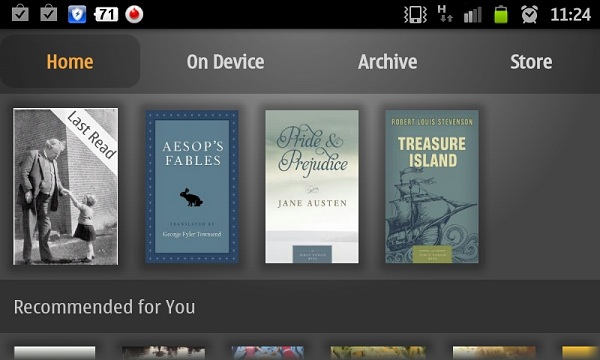The width and height of the screenshot is (600, 360).
Task: Tap the battery 71 notification icon
Action: coord(106,15)
